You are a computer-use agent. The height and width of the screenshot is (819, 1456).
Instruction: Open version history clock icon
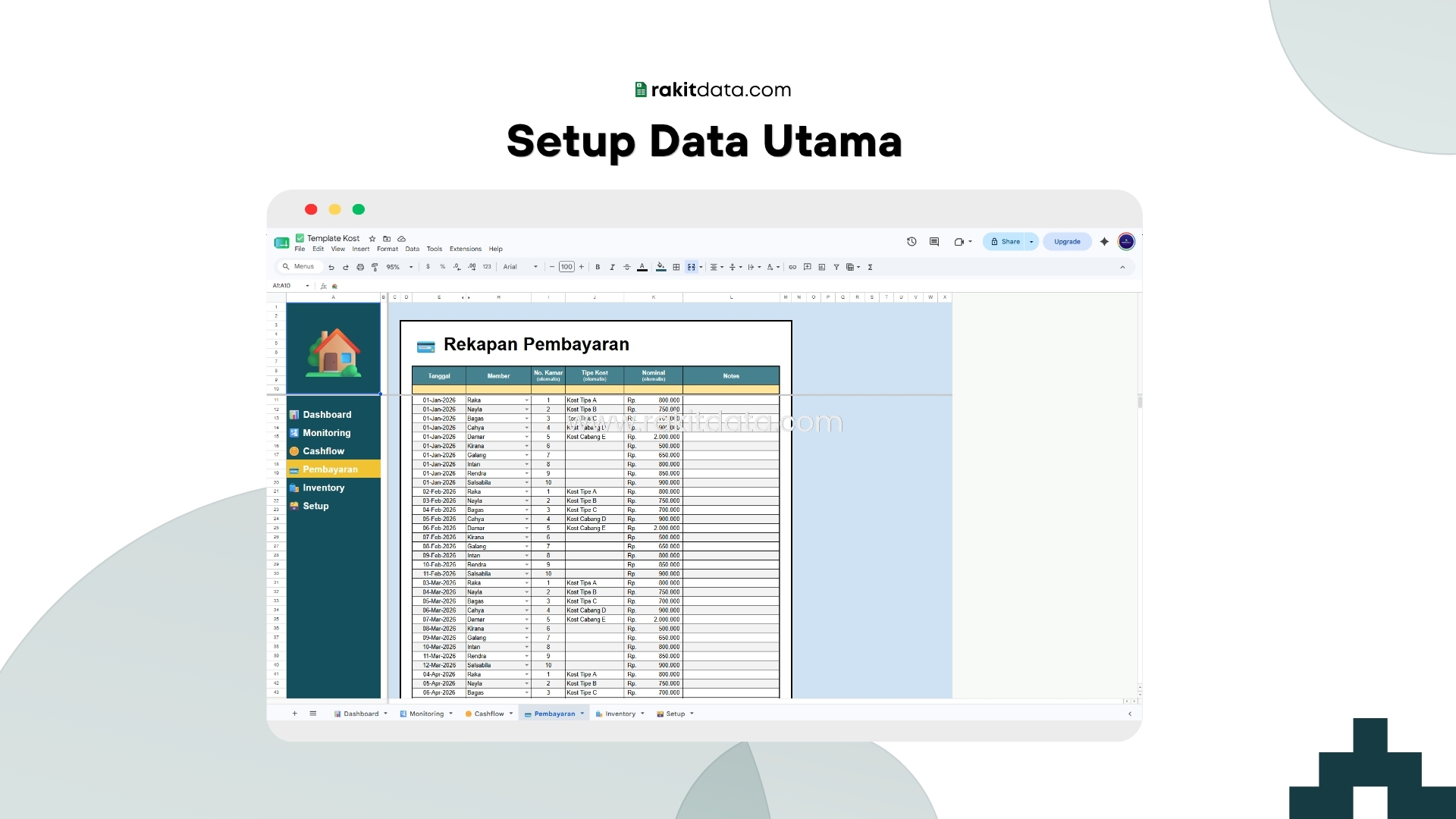point(912,242)
